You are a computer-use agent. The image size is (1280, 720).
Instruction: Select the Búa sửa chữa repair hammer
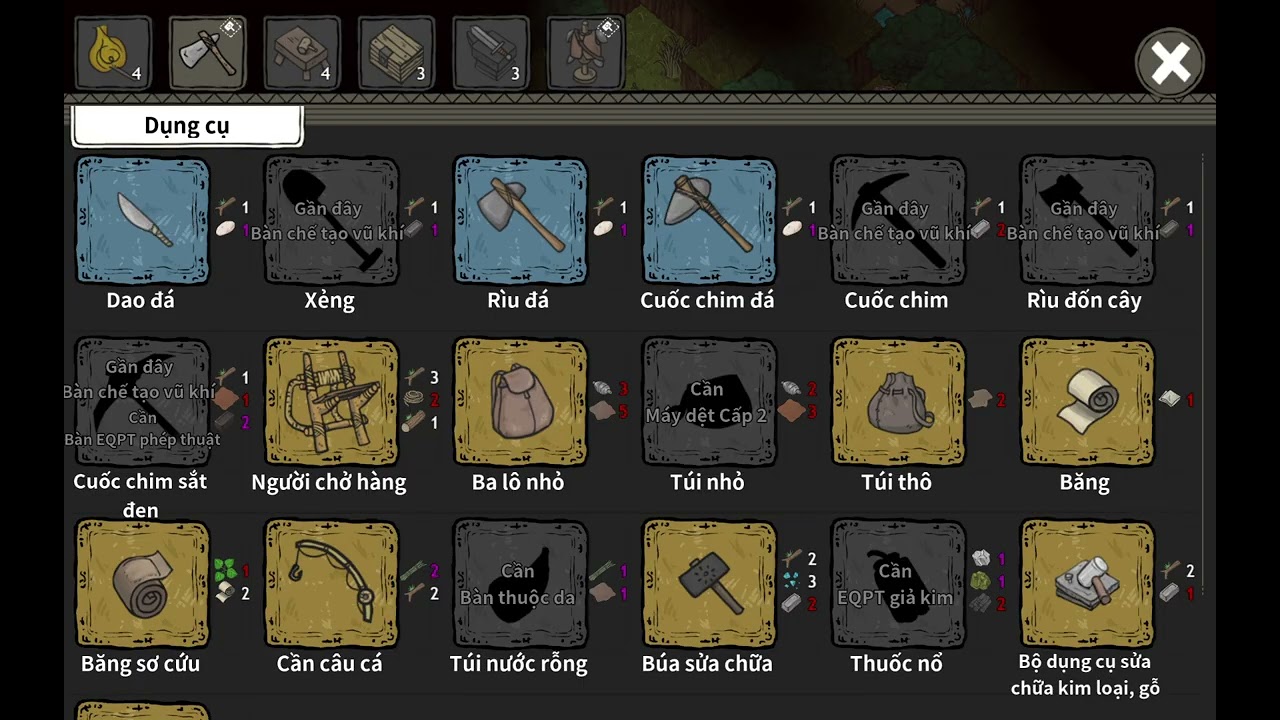710,584
